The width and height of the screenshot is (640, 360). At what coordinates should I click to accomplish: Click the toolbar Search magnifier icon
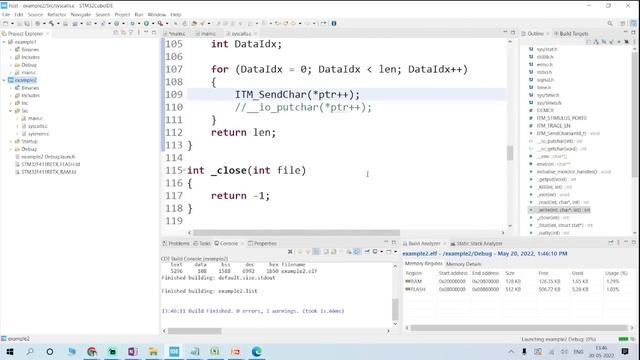[x=610, y=24]
